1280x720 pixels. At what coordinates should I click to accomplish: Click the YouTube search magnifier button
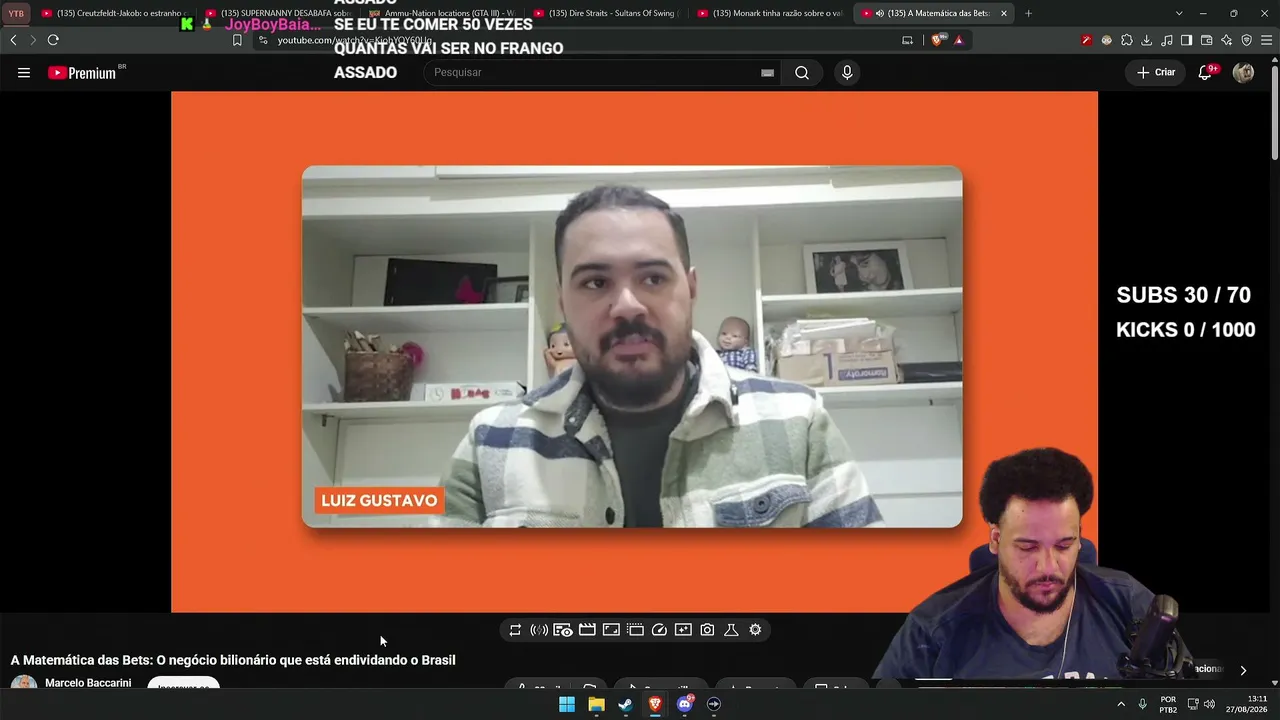(802, 72)
